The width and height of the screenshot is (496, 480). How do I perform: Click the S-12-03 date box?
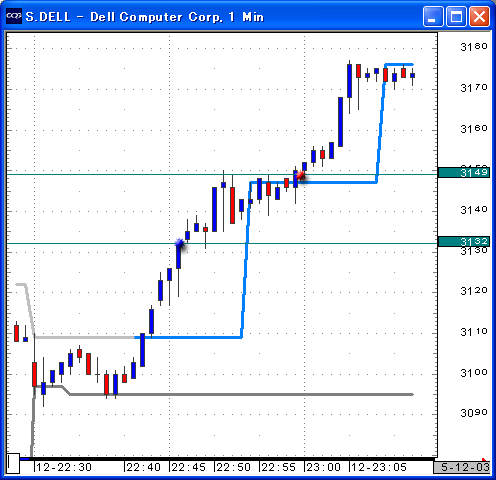click(462, 467)
